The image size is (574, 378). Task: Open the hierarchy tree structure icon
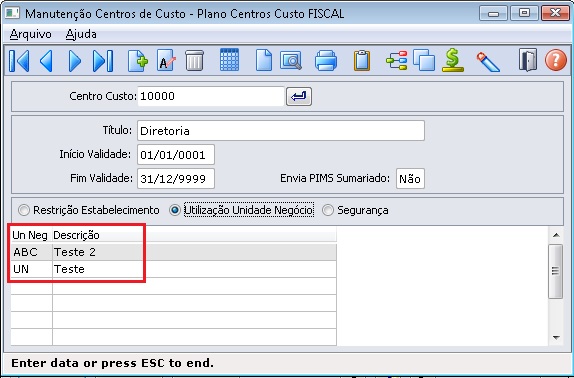pyautogui.click(x=396, y=60)
